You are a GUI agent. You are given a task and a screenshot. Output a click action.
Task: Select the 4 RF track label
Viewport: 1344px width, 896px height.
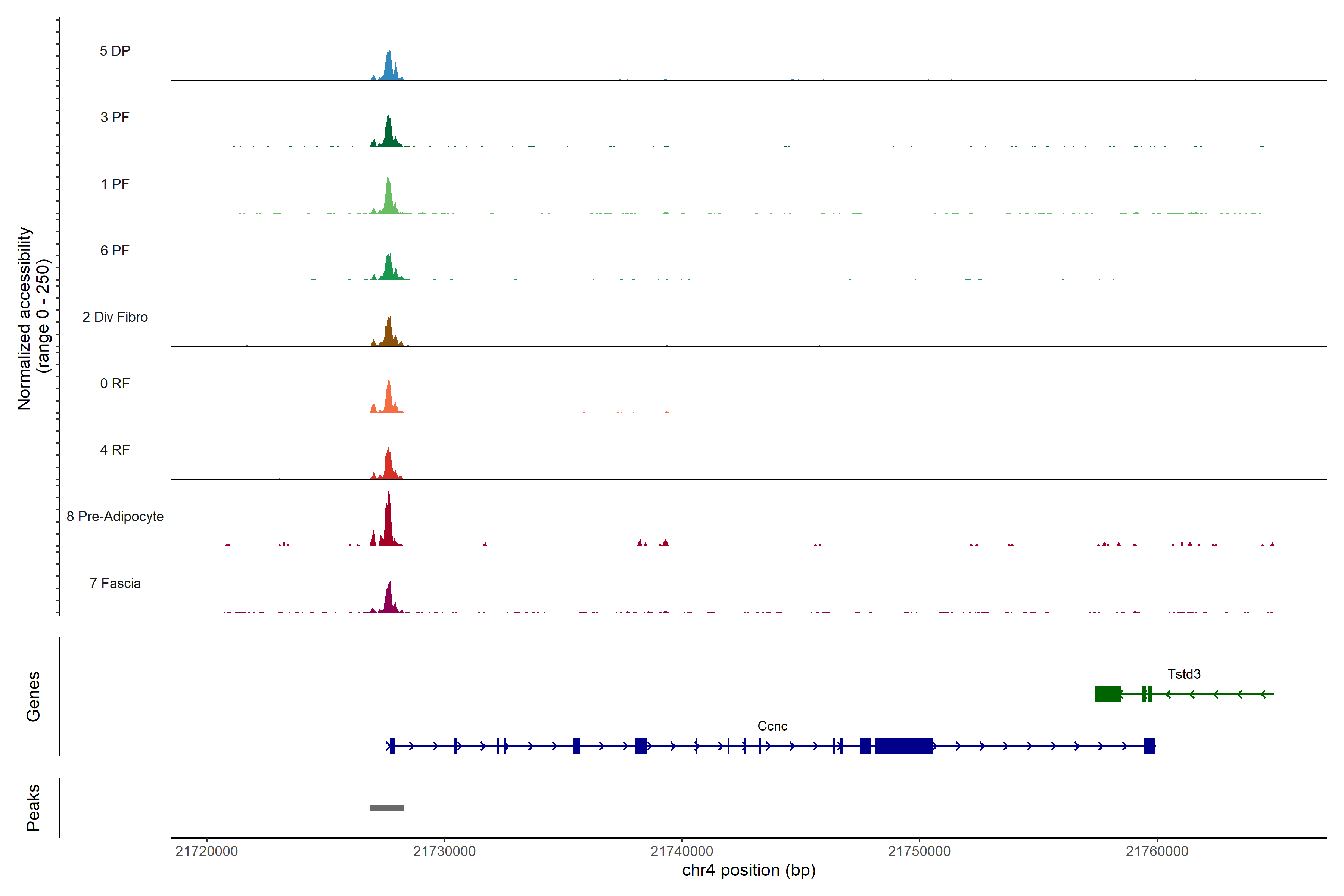tap(115, 450)
